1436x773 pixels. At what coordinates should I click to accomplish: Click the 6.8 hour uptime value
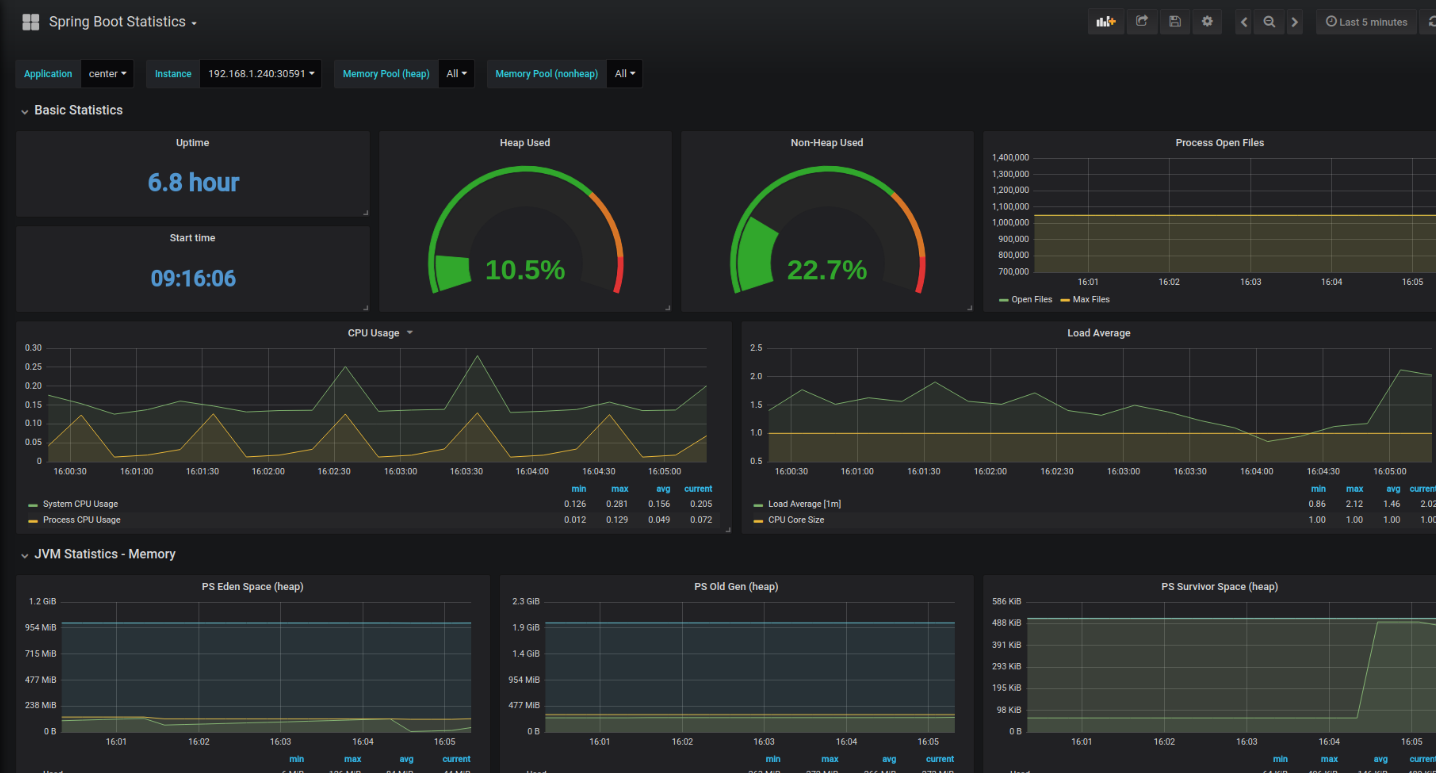pyautogui.click(x=194, y=182)
